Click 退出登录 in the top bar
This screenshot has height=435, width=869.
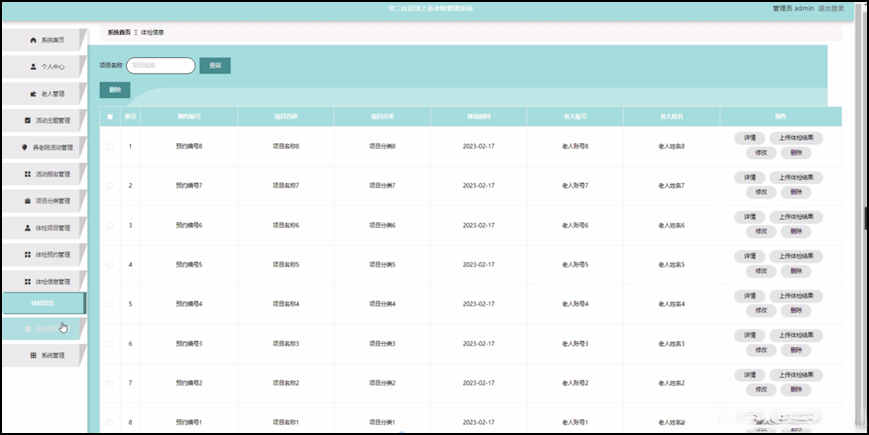[831, 8]
